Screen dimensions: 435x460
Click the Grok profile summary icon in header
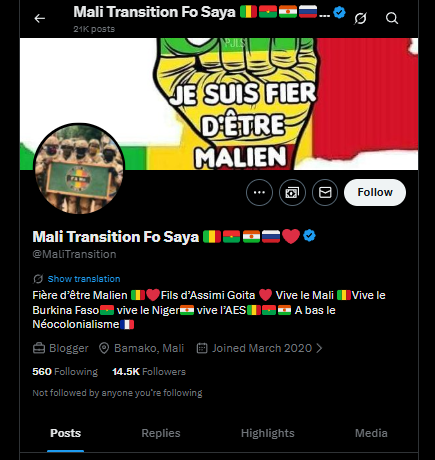[360, 18]
